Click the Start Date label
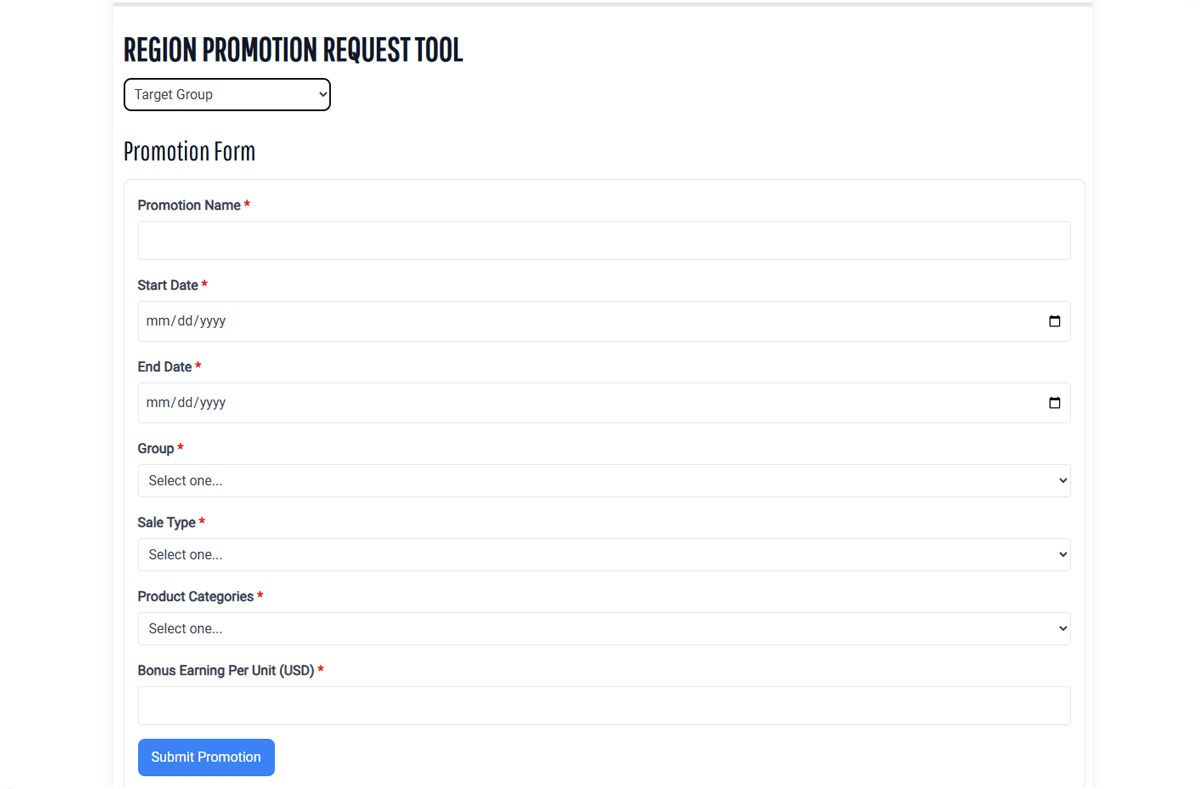The image size is (1200, 789). (168, 285)
